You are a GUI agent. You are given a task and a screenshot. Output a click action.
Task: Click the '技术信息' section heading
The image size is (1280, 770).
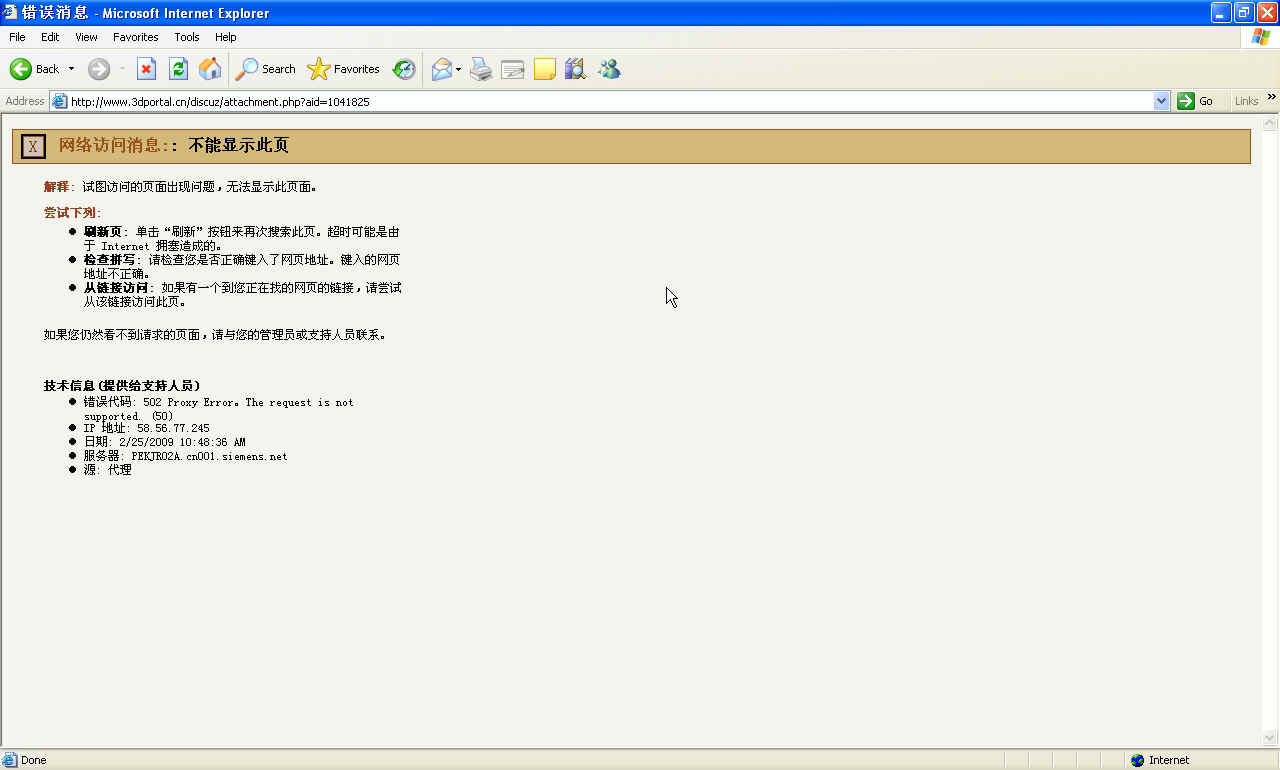pos(122,386)
